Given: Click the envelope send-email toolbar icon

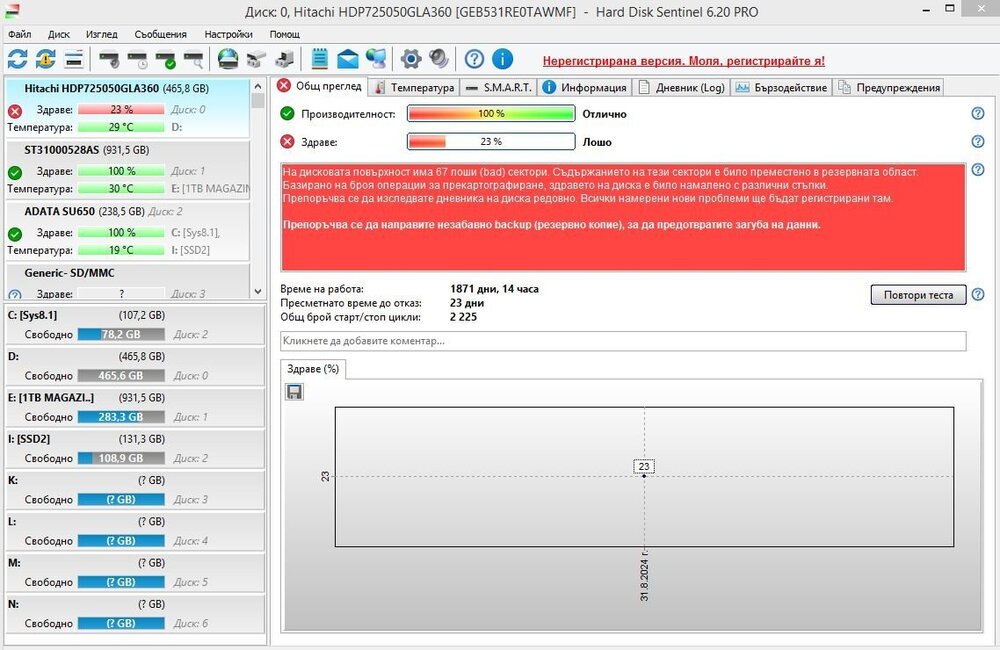Looking at the screenshot, I should point(347,59).
